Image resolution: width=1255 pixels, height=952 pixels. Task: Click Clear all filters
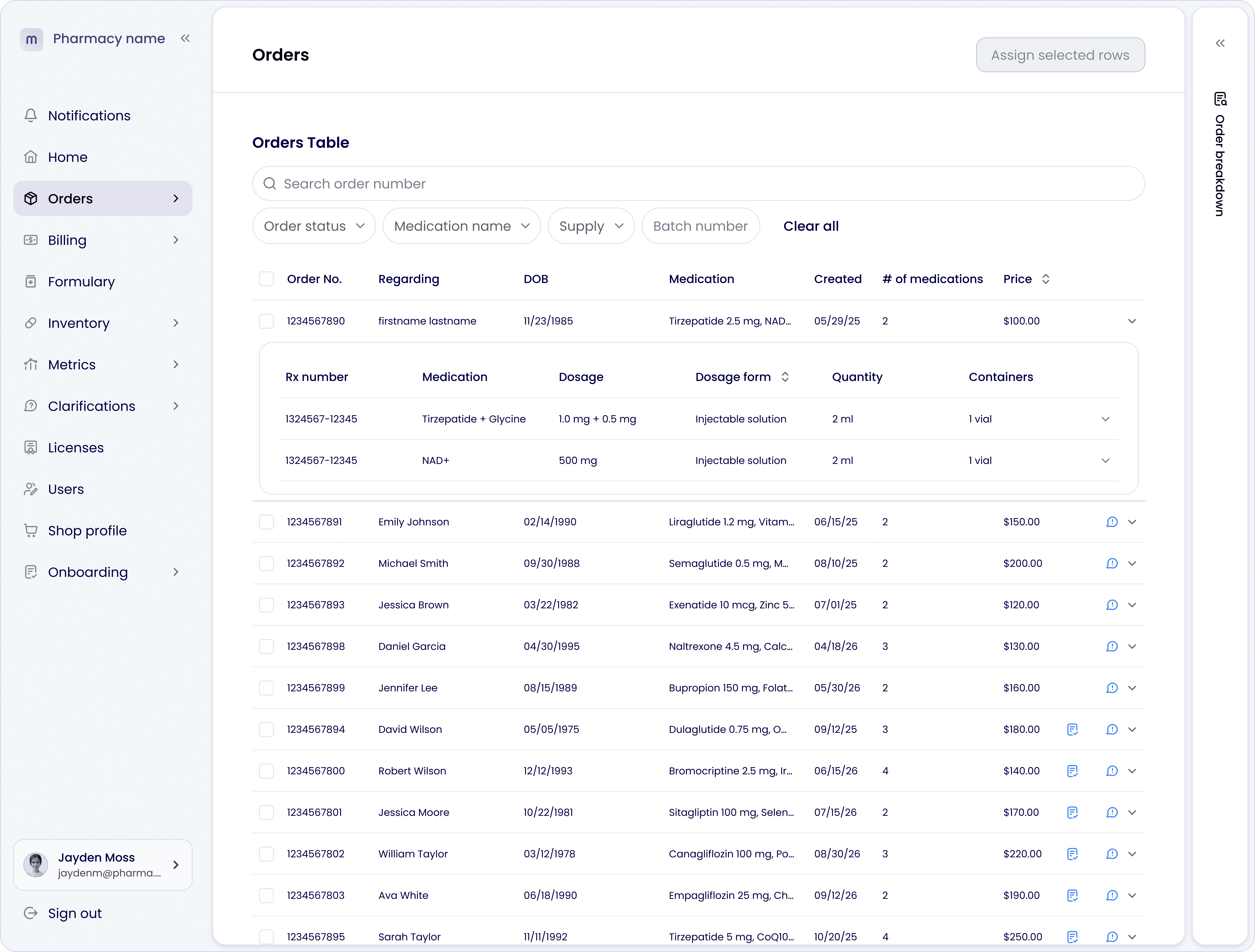coord(811,226)
